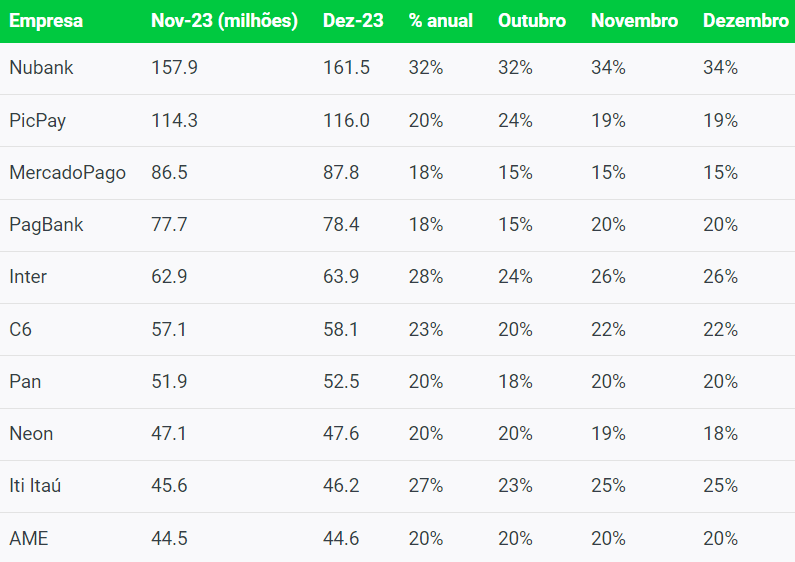Image resolution: width=795 pixels, height=562 pixels.
Task: Select the Outubro column header
Action: pyautogui.click(x=532, y=21)
